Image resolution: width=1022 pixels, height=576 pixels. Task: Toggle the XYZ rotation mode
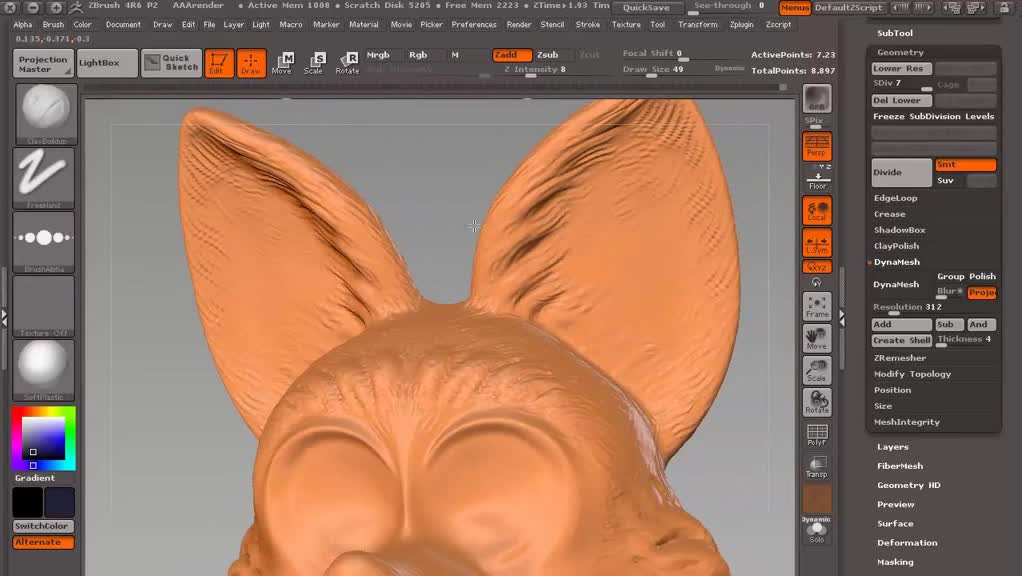tap(817, 267)
